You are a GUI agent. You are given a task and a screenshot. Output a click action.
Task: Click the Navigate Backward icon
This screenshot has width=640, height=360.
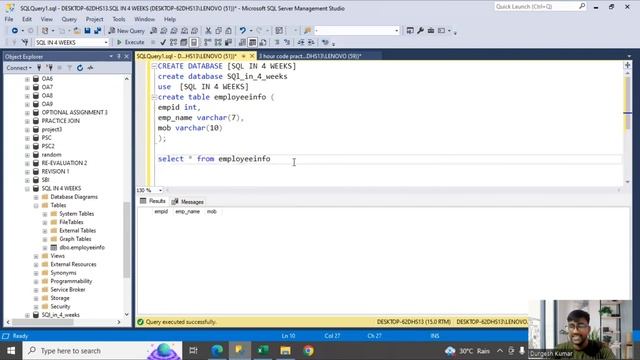coord(15,31)
